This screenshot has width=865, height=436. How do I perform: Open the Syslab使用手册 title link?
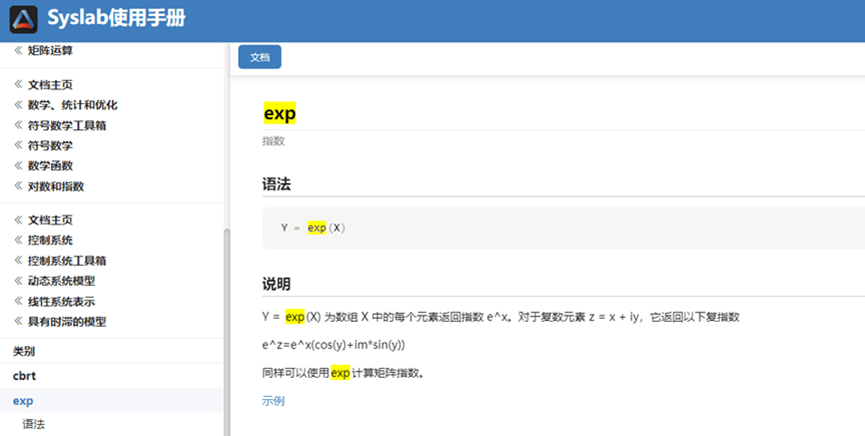pyautogui.click(x=116, y=18)
